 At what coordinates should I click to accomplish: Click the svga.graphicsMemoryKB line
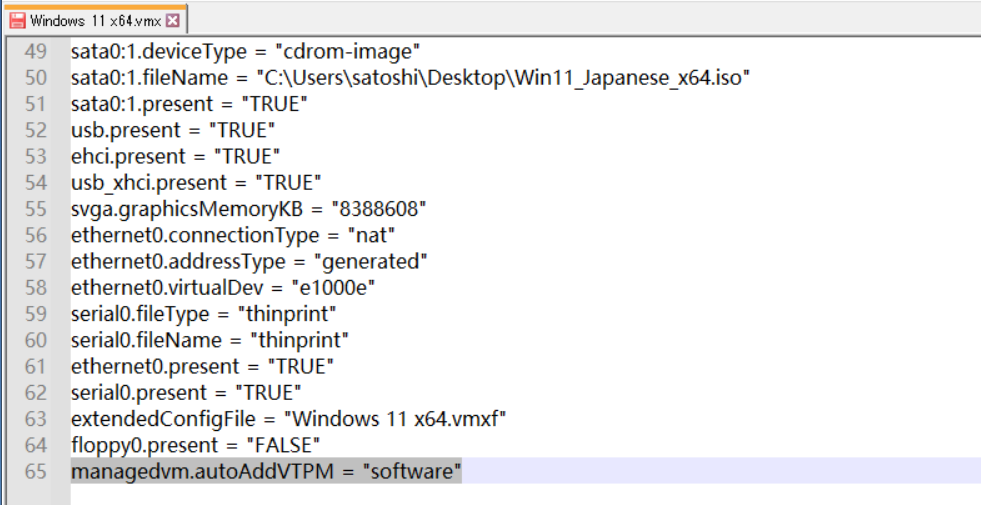248,209
